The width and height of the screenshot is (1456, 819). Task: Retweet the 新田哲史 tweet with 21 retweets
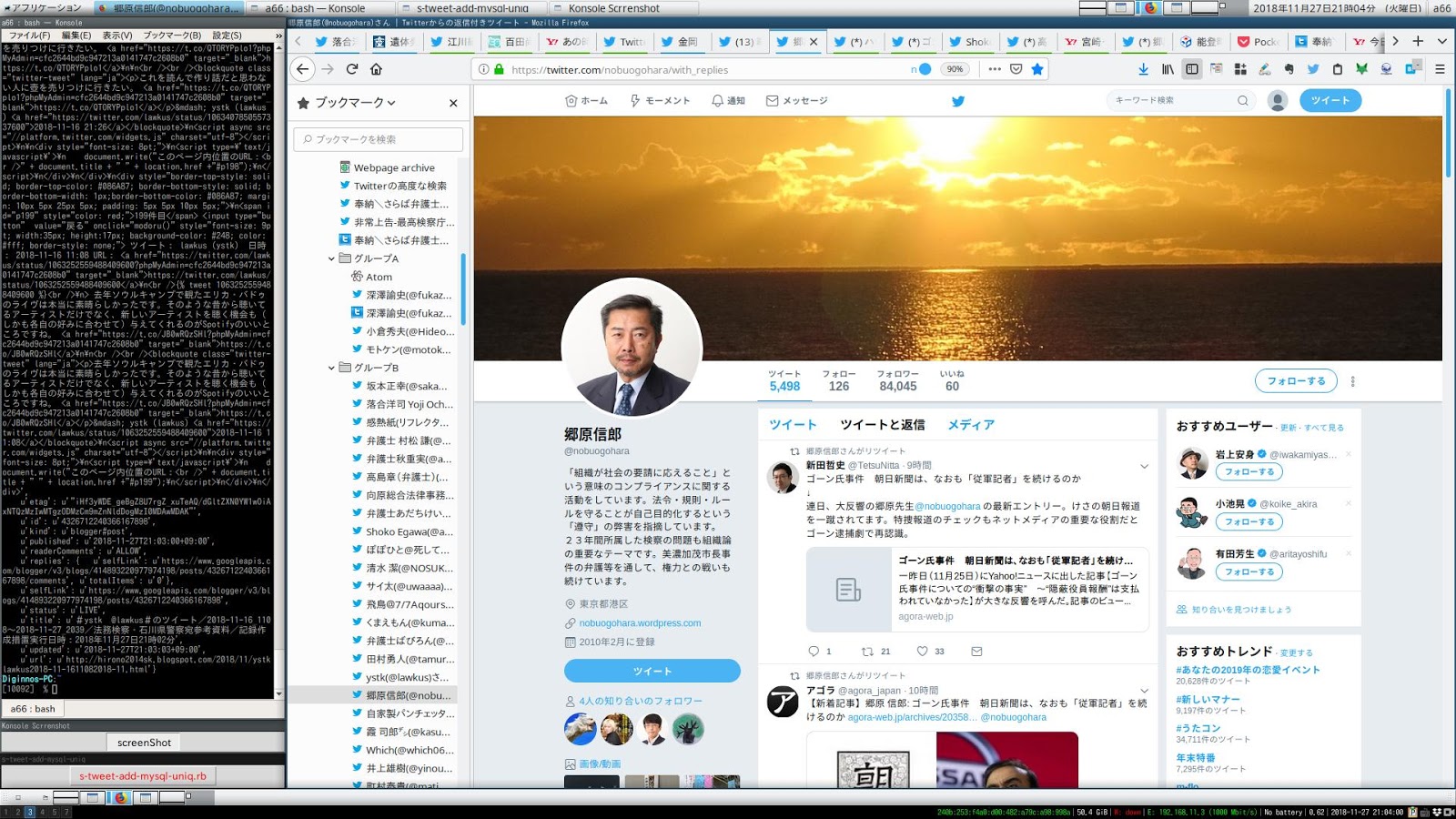click(x=875, y=652)
